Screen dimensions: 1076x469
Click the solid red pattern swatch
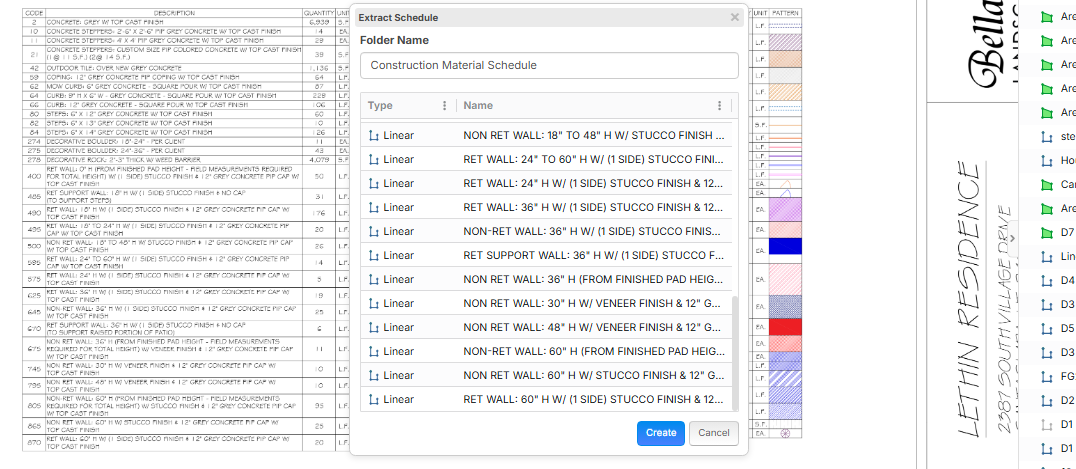(785, 326)
